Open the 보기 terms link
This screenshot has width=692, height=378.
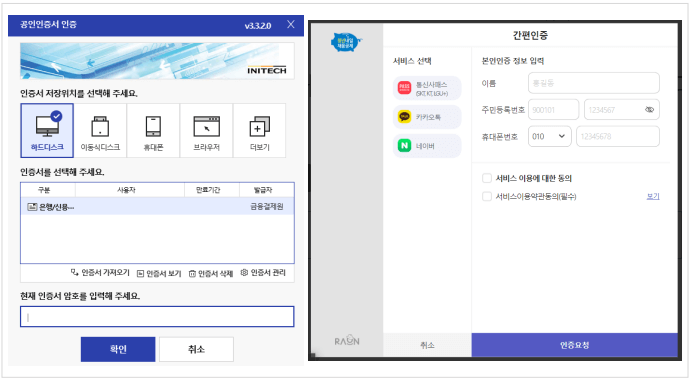click(x=653, y=196)
